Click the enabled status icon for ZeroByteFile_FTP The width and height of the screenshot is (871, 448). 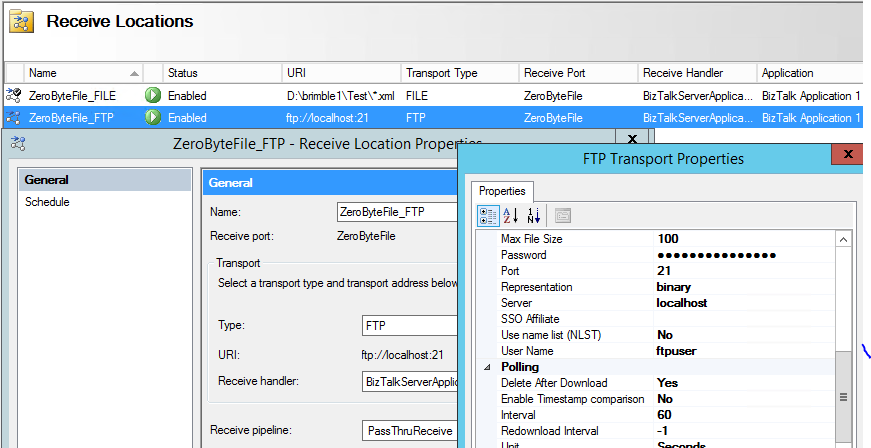coord(153,118)
